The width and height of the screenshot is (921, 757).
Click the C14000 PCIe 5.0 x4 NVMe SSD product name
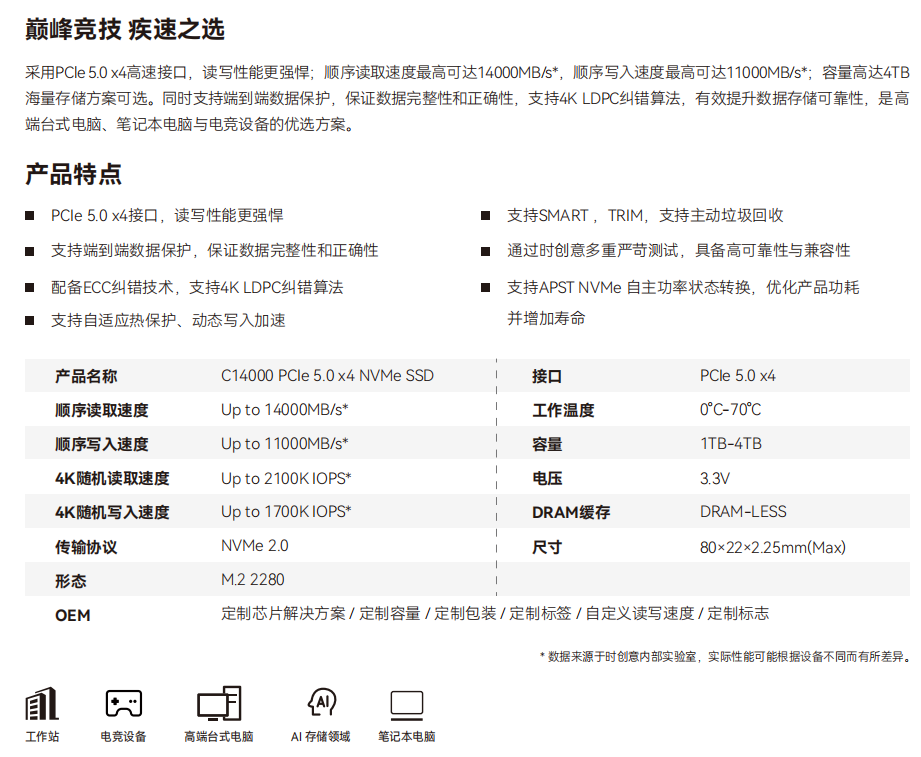[327, 376]
